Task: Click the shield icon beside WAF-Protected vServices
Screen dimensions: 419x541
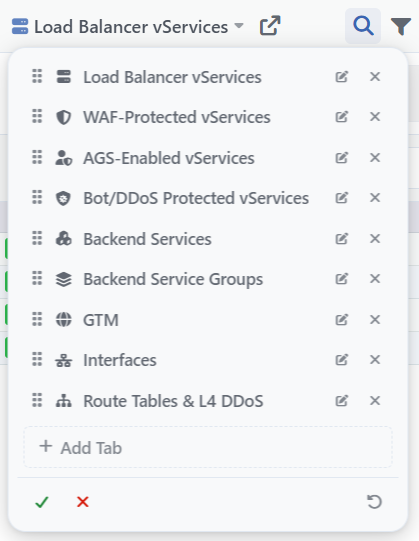Action: 64,117
